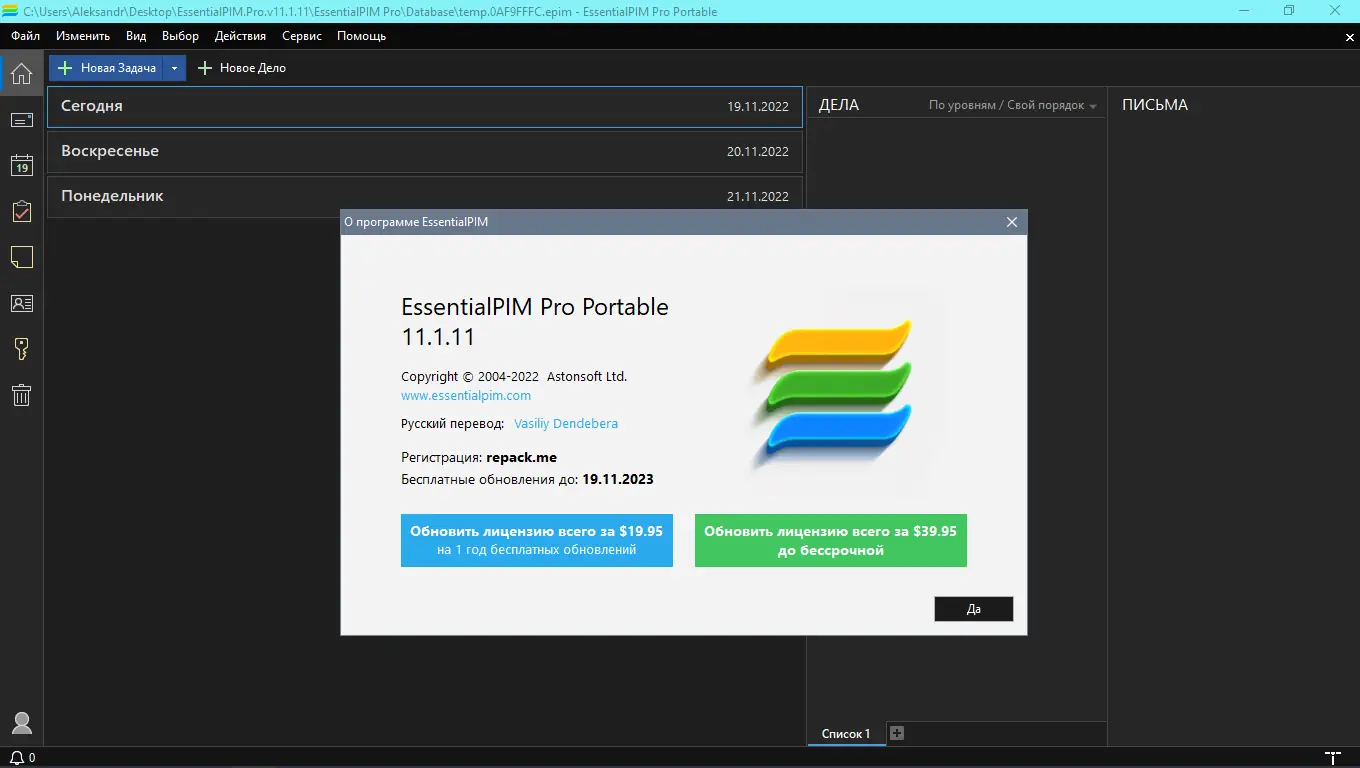The width and height of the screenshot is (1360, 768).
Task: Open the Notes module in sidebar
Action: click(x=21, y=258)
